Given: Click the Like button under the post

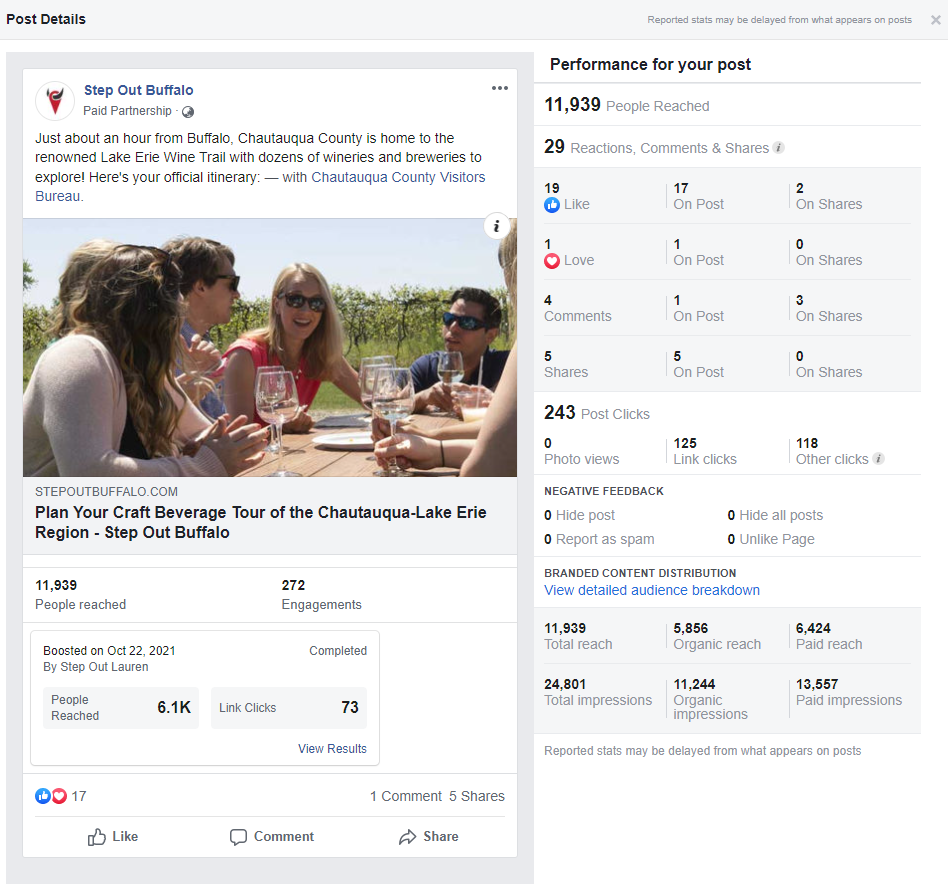Looking at the screenshot, I should (x=113, y=837).
